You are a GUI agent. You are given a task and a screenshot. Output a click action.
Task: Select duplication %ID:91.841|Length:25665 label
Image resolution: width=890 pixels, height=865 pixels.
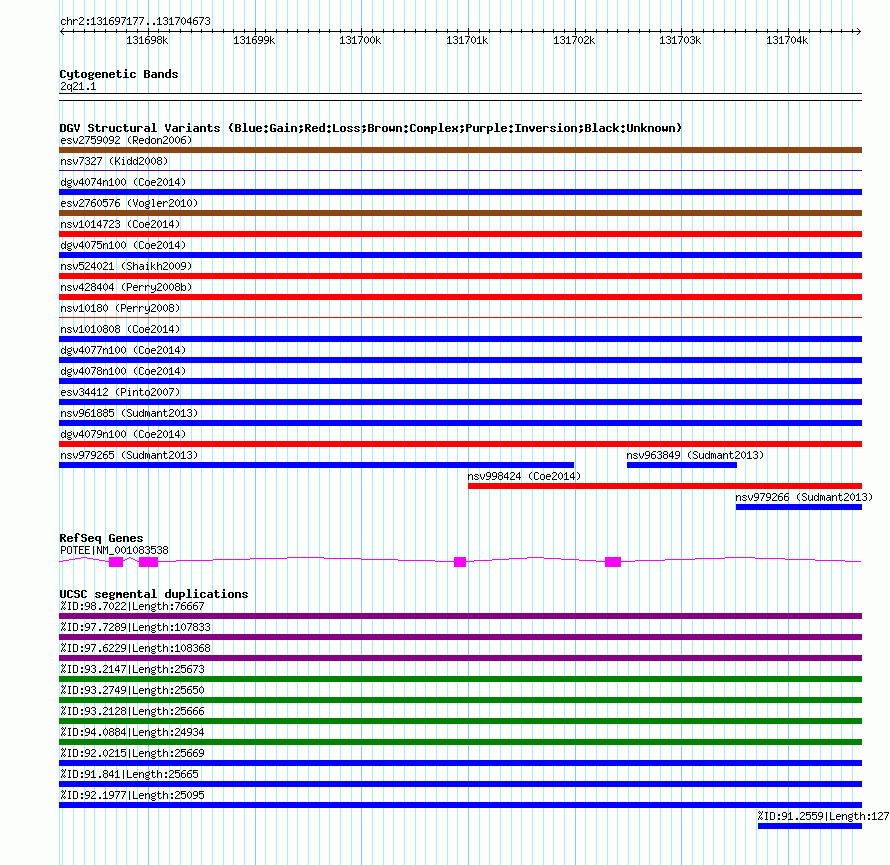coord(129,774)
